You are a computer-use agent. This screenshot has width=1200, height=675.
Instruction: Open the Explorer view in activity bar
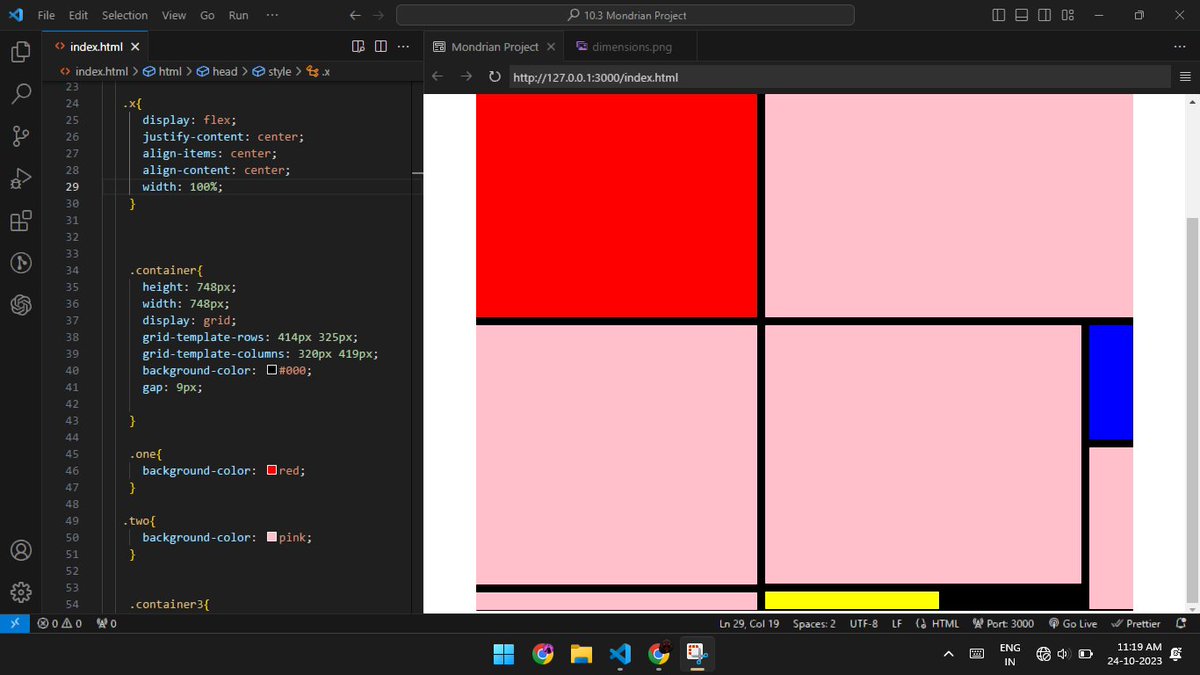click(21, 51)
